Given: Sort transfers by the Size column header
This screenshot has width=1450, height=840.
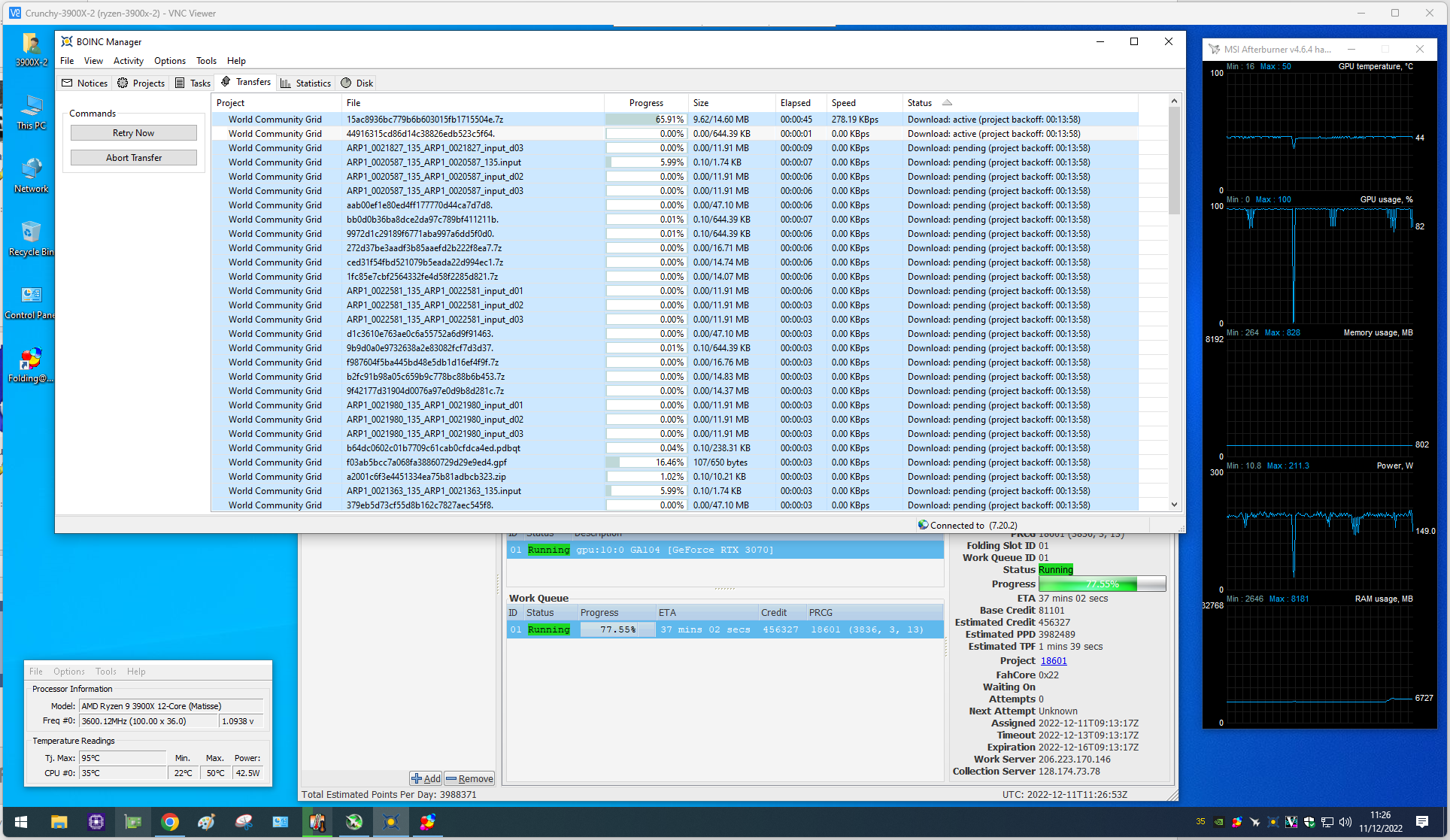Looking at the screenshot, I should tap(732, 103).
